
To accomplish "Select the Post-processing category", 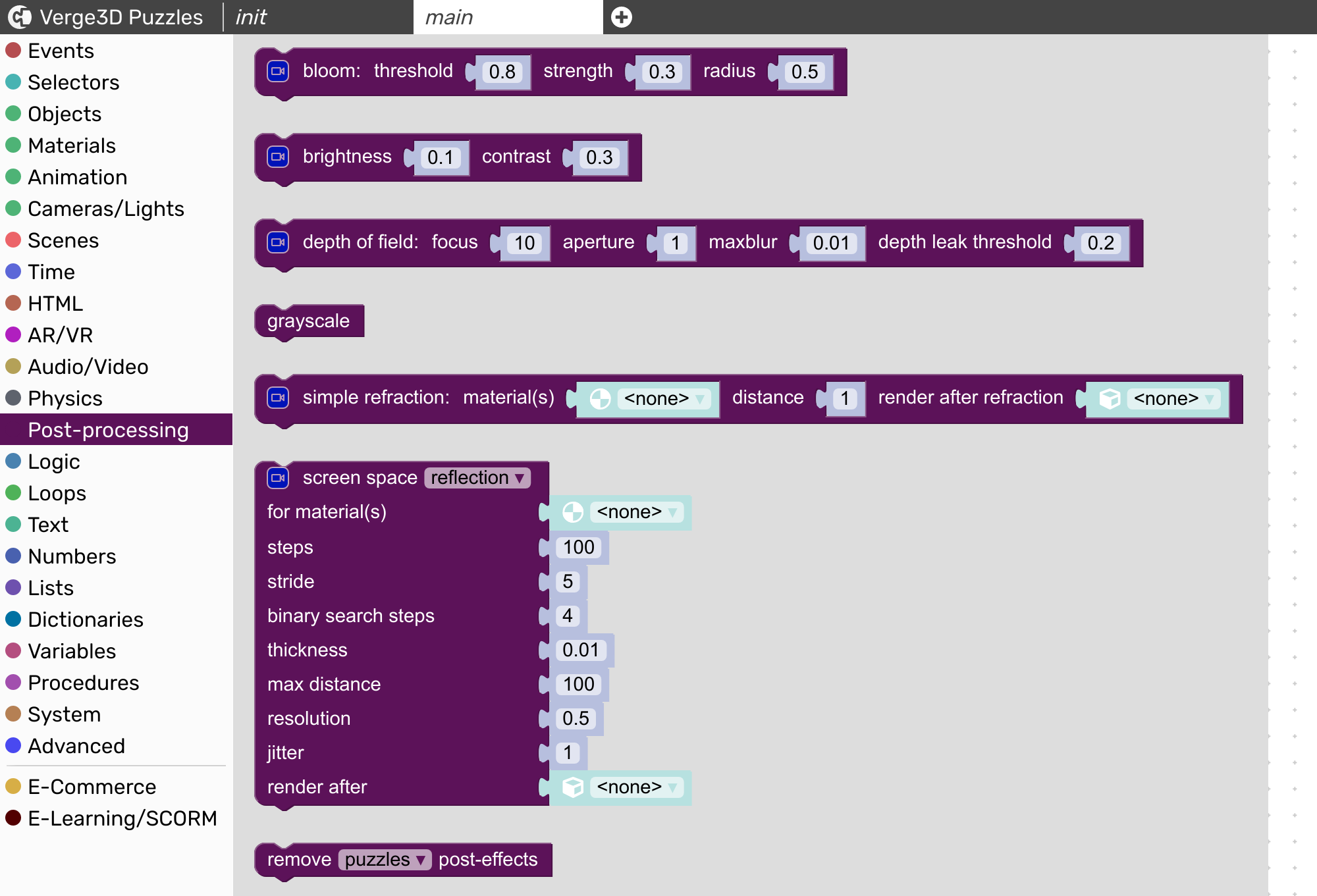I will pos(116,429).
